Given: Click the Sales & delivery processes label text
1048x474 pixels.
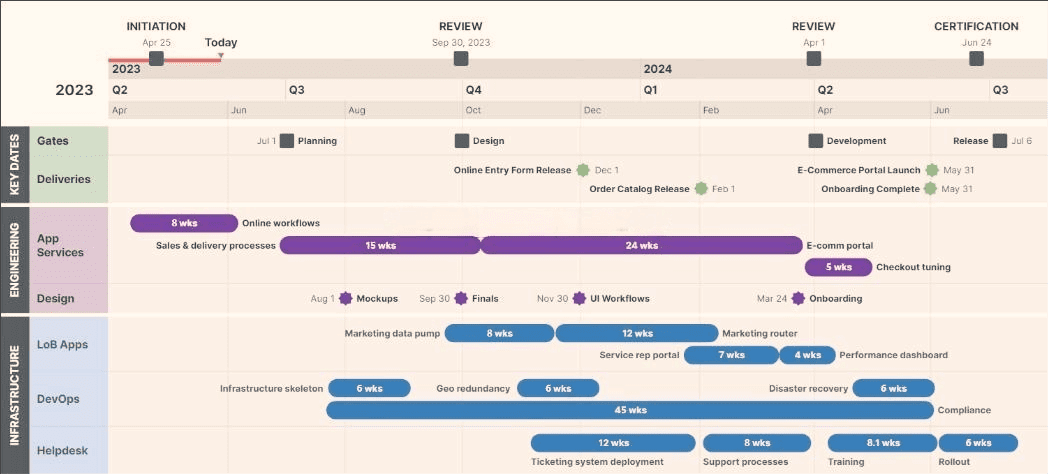Looking at the screenshot, I should pyautogui.click(x=216, y=245).
